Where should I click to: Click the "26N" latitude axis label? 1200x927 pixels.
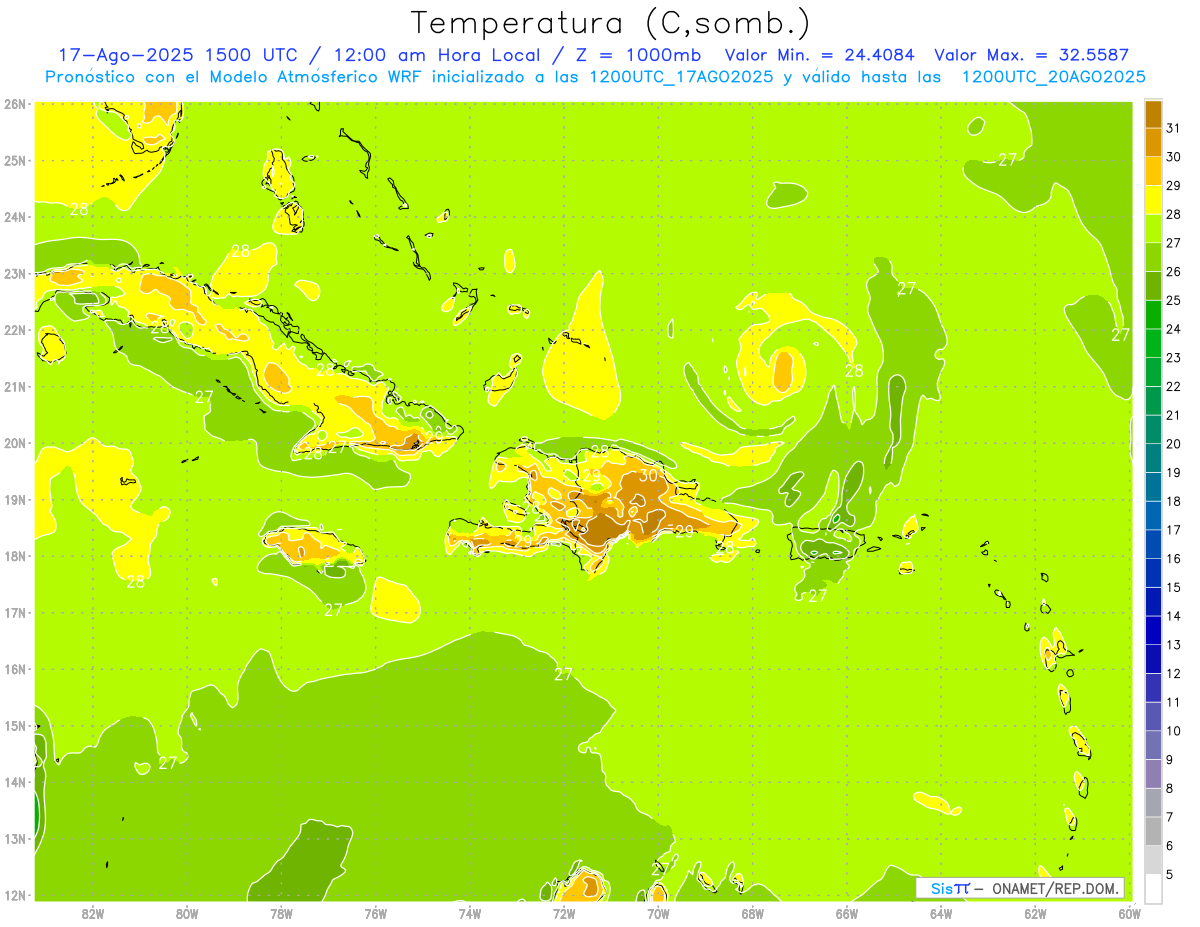[x=15, y=104]
